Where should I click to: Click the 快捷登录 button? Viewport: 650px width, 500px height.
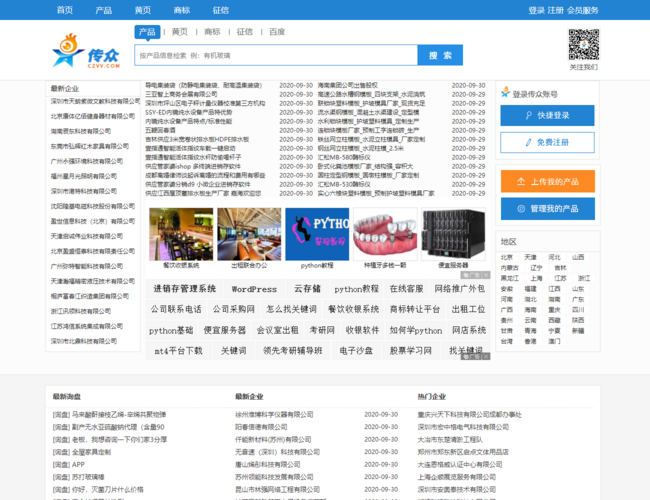point(547,115)
